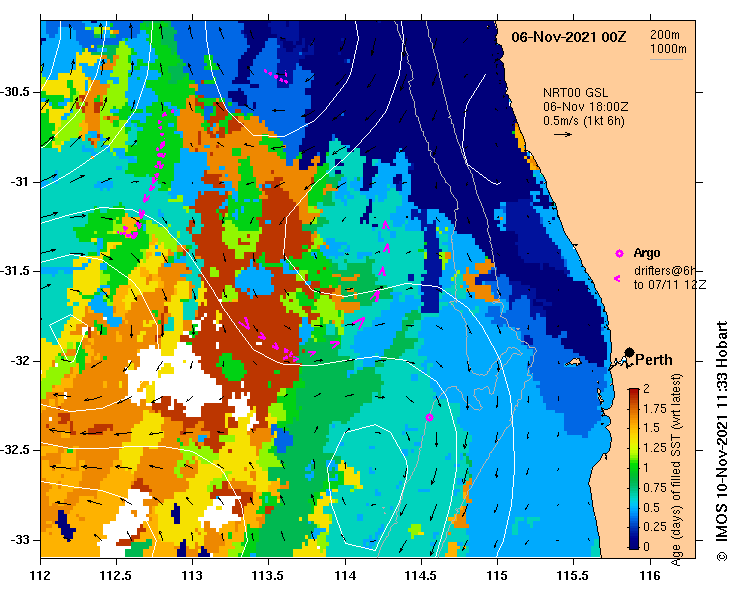
Task: Click the latitude tick label -33
Action: [19, 540]
